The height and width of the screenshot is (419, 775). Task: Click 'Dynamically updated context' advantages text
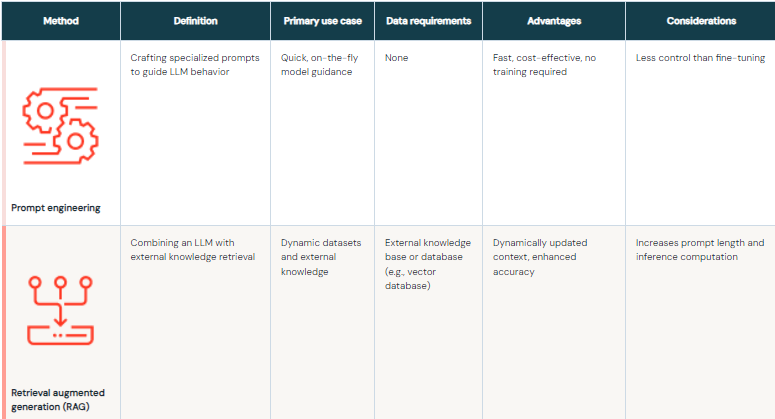click(540, 257)
